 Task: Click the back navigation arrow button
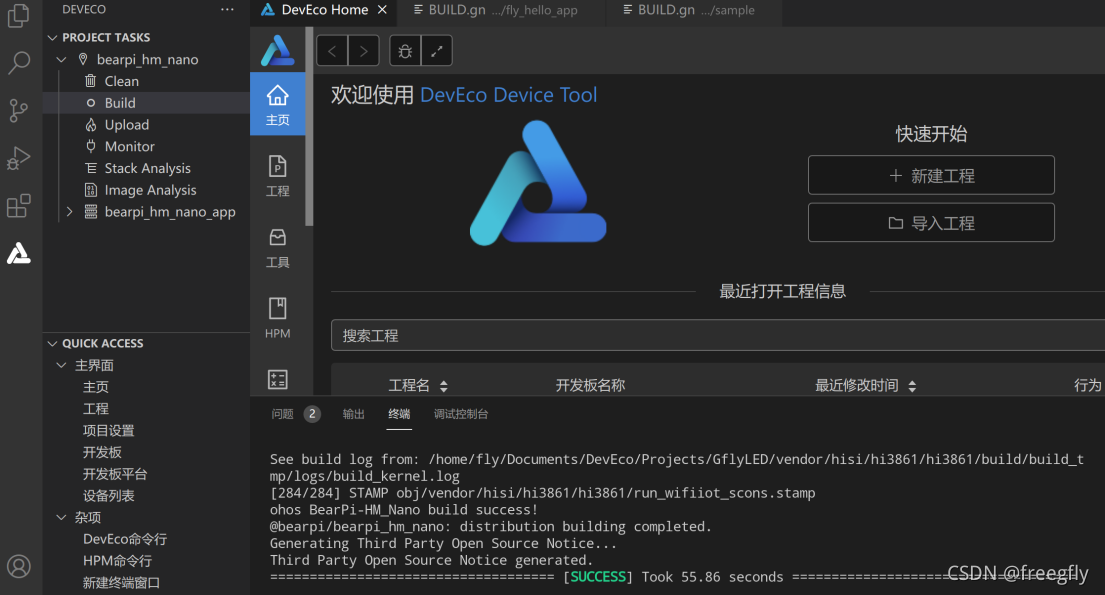click(332, 51)
